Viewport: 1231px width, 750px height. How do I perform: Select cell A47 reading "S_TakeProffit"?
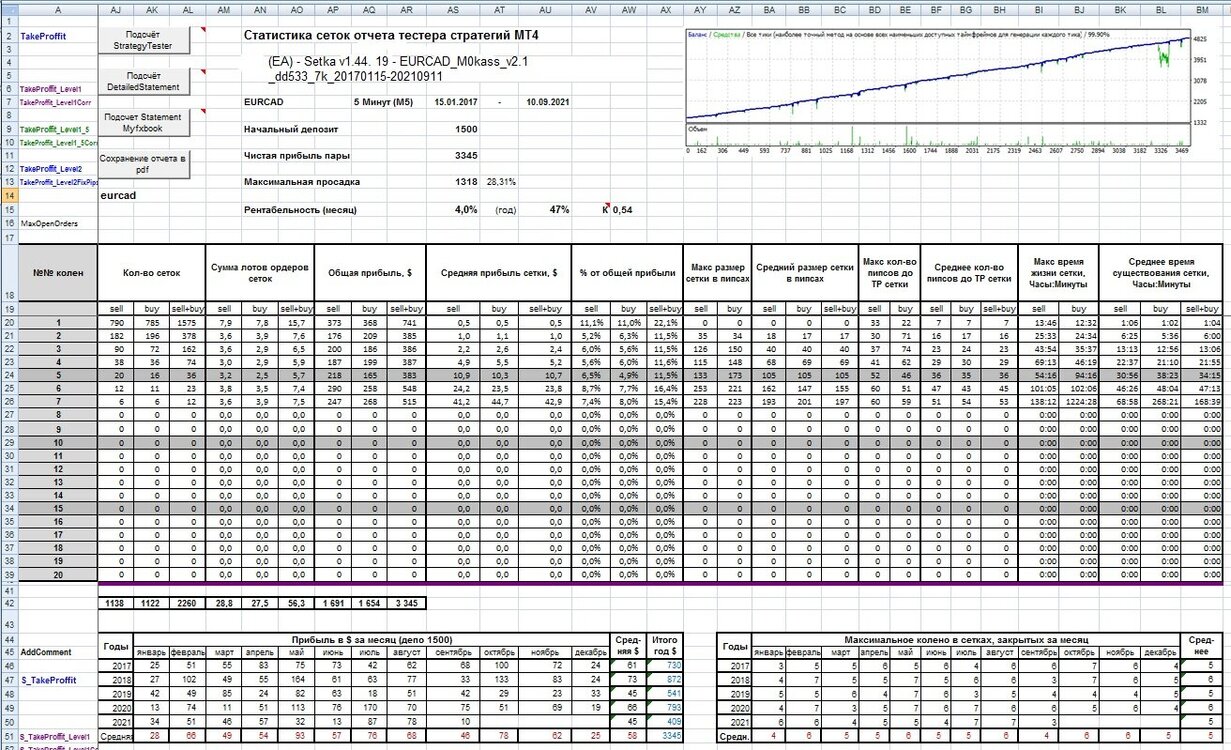coord(58,680)
